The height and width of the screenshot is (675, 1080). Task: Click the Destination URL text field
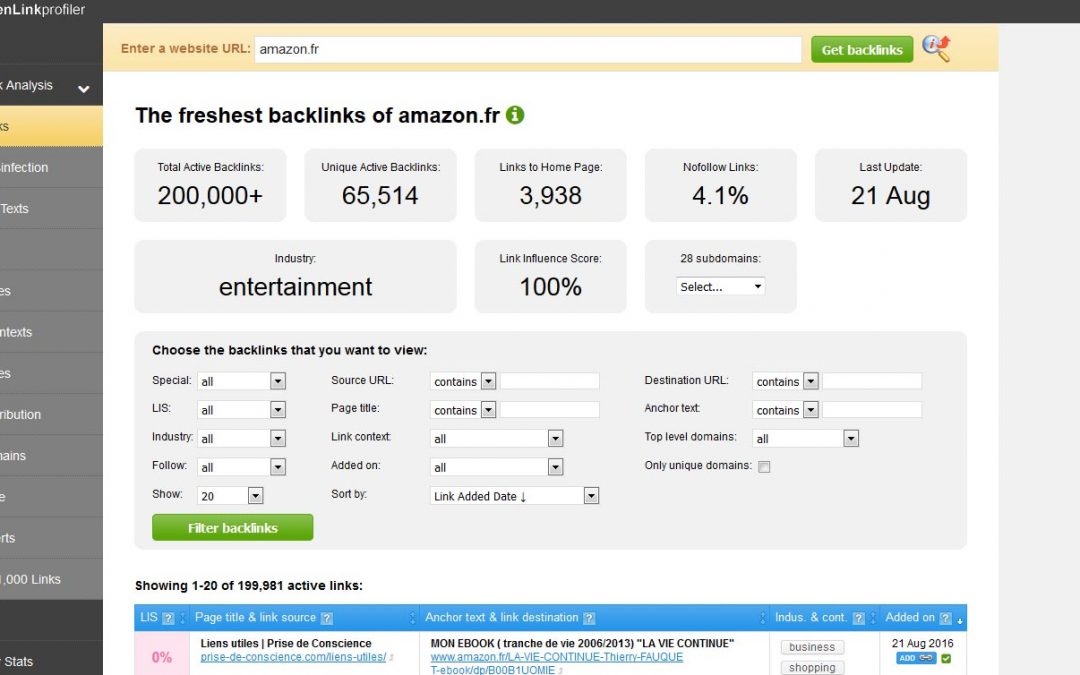872,381
